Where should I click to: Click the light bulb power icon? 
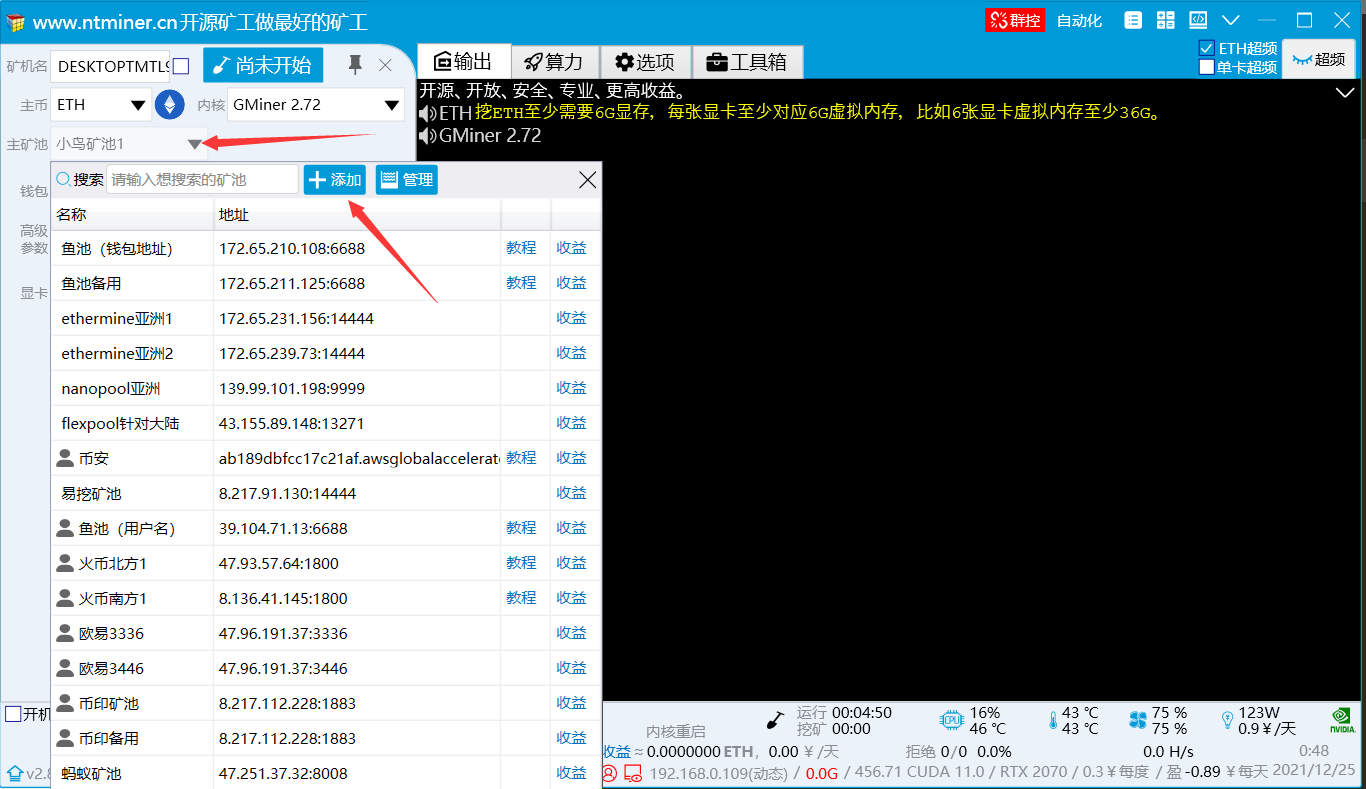1227,720
